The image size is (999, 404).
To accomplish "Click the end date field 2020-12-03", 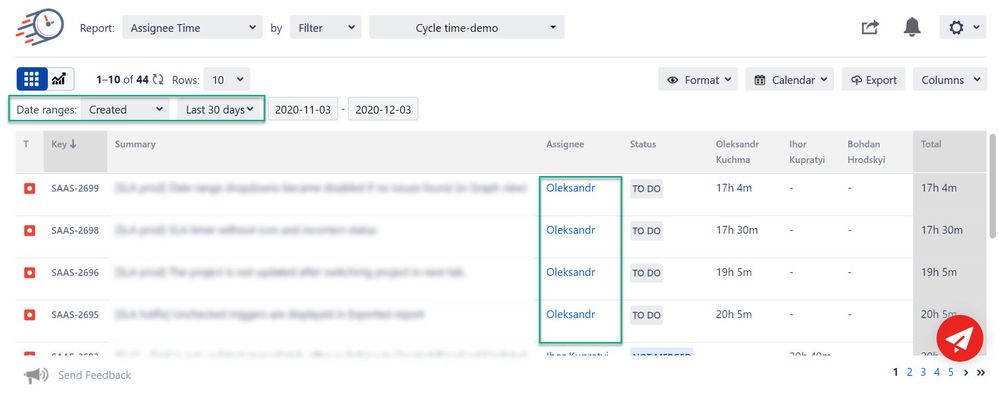I will tap(384, 110).
